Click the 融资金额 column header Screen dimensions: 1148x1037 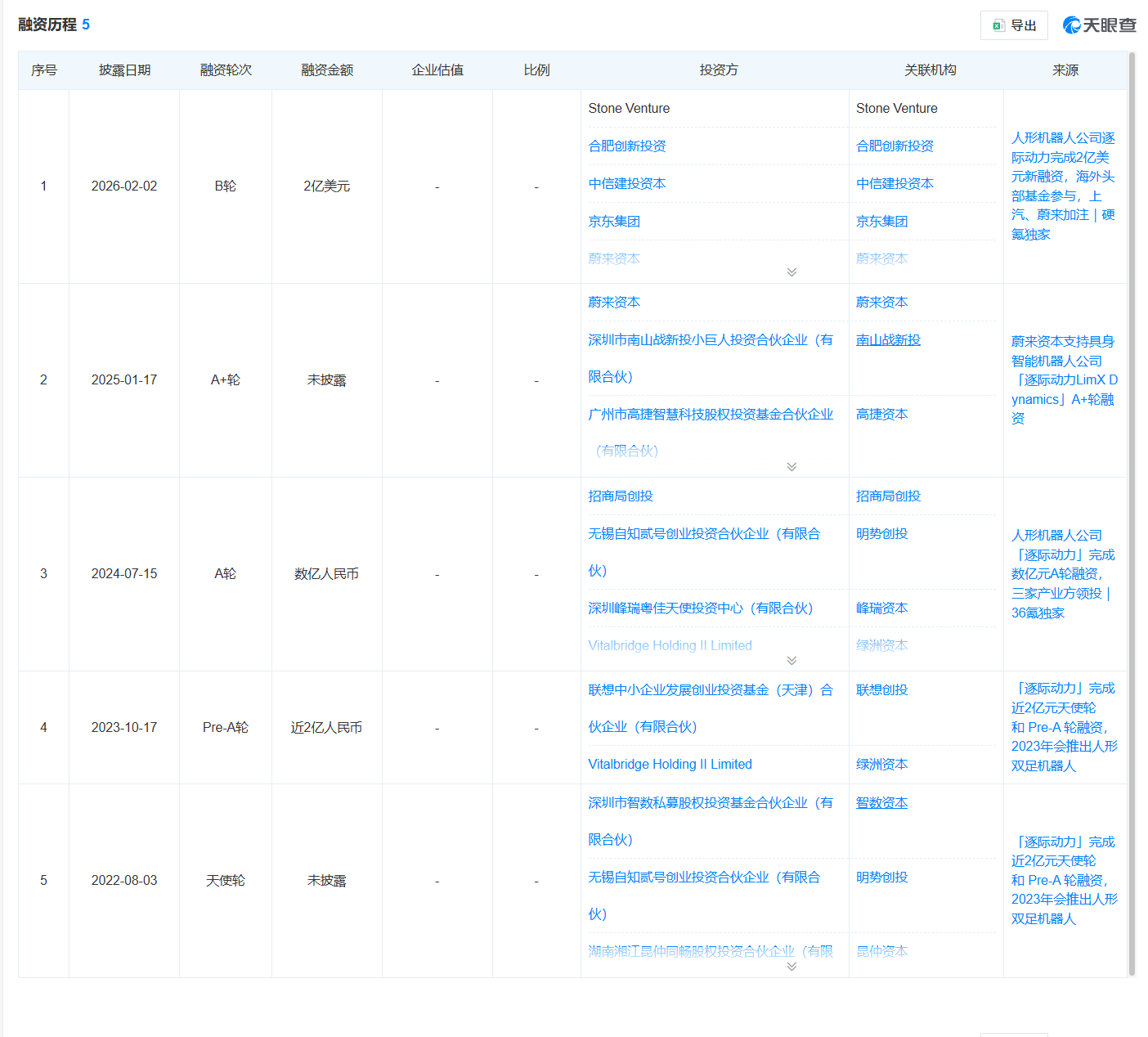327,70
